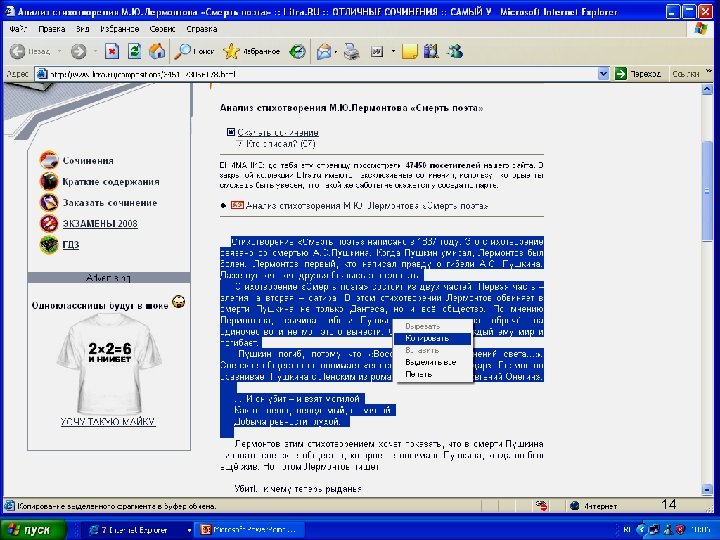Click the RU language indicator in tray

pyautogui.click(x=627, y=530)
